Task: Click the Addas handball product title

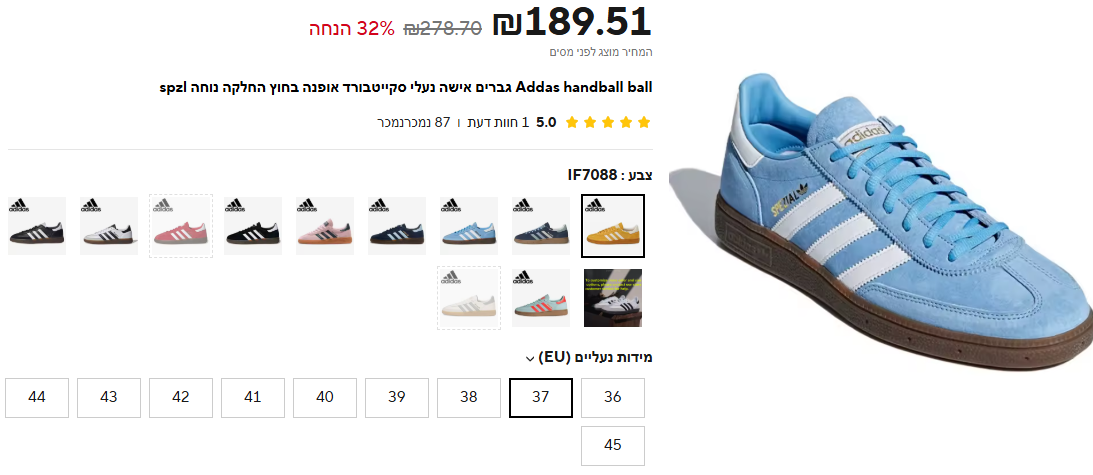Action: [406, 88]
